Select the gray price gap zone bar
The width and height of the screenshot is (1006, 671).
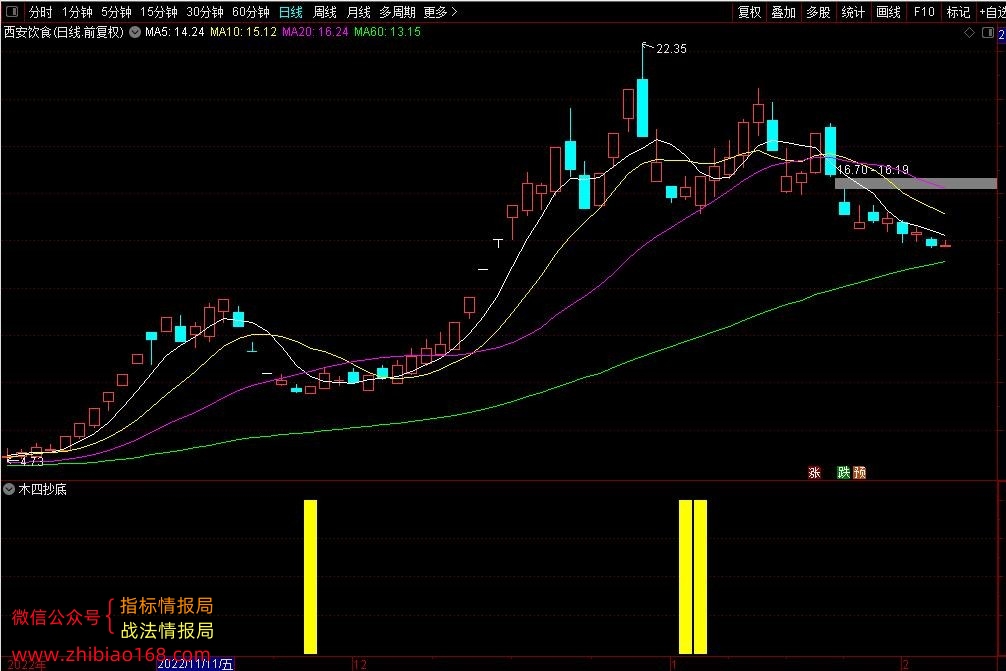(916, 183)
